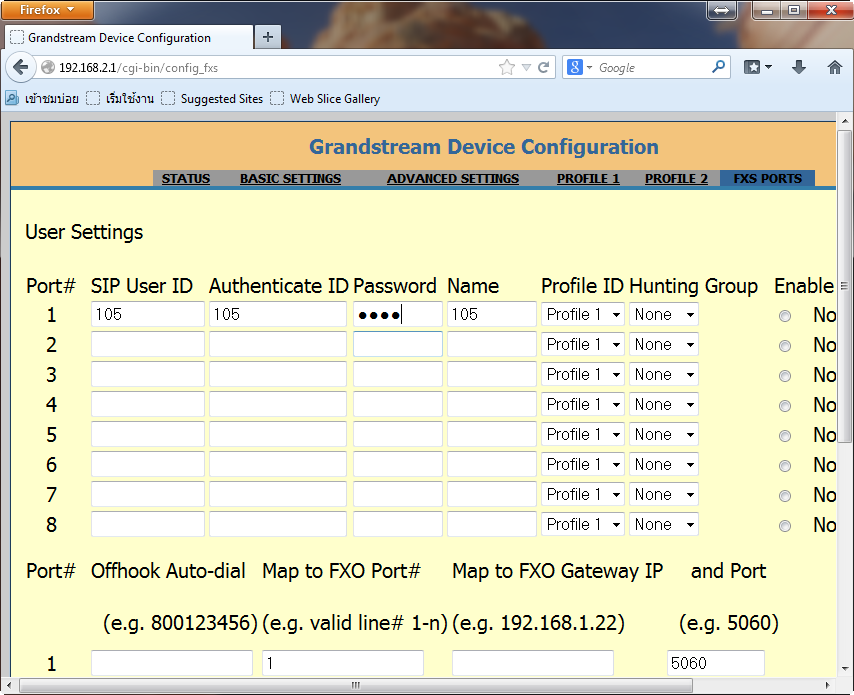This screenshot has height=695, width=854.
Task: Open the ADVANCED SETTINGS page
Action: (453, 179)
